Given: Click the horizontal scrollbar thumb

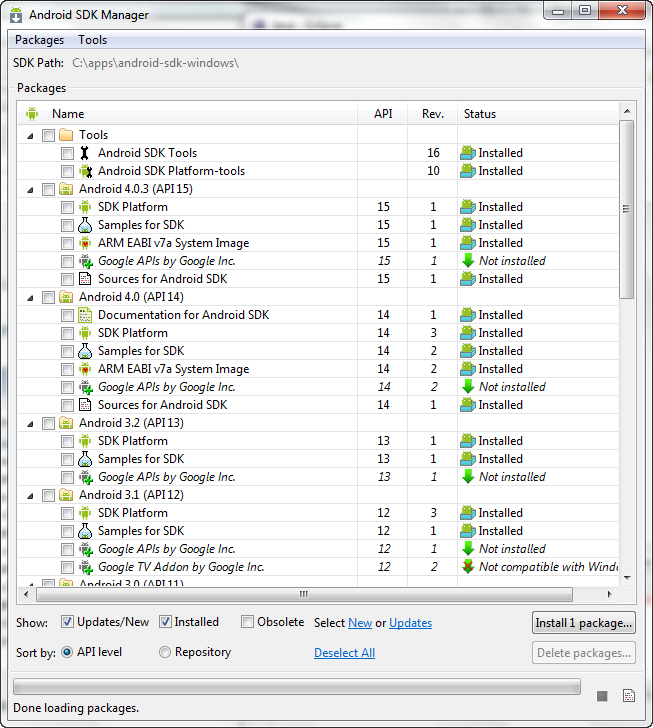Looking at the screenshot, I should coord(304,594).
